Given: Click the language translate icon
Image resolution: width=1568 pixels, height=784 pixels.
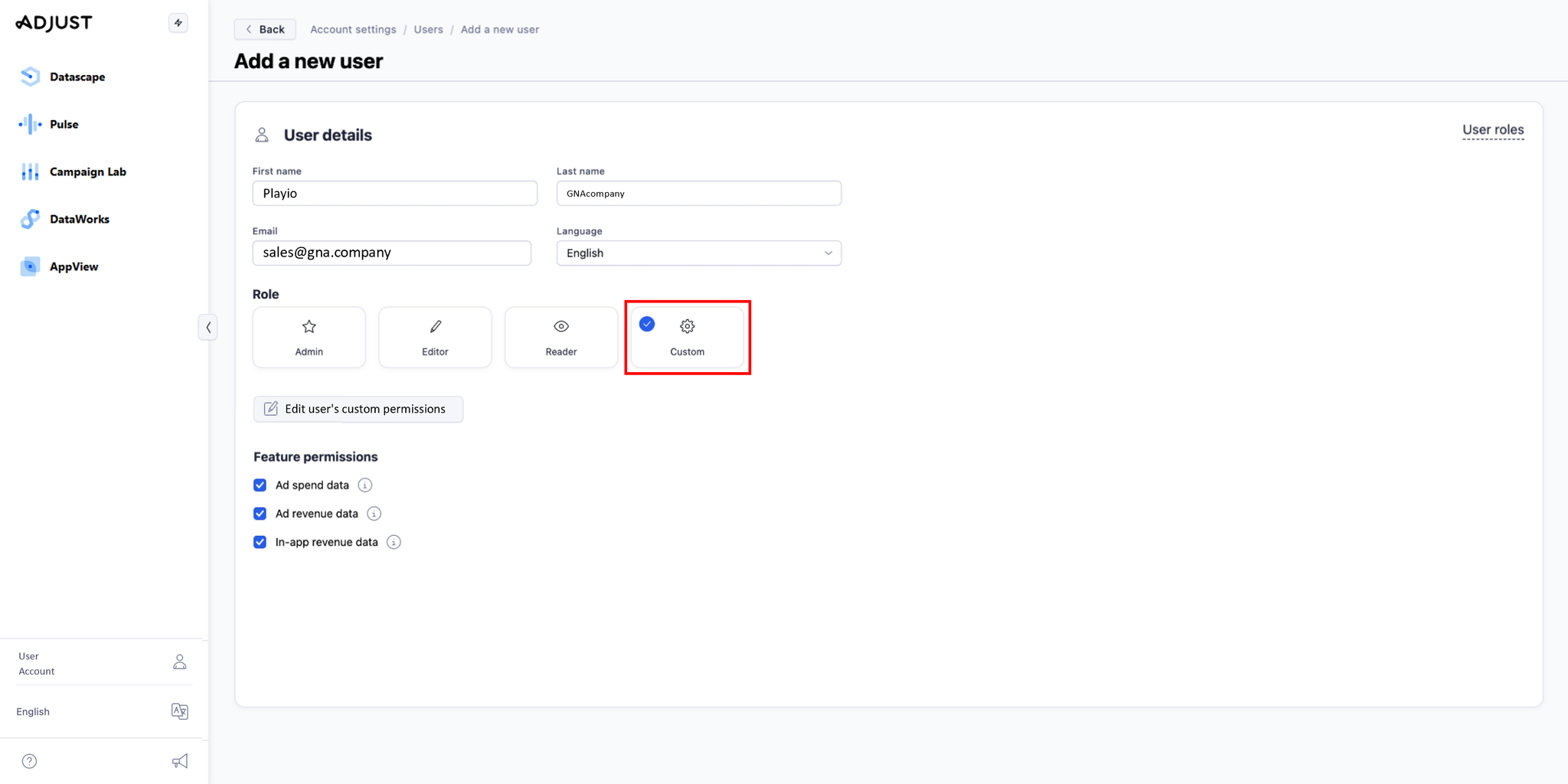Looking at the screenshot, I should tap(180, 711).
